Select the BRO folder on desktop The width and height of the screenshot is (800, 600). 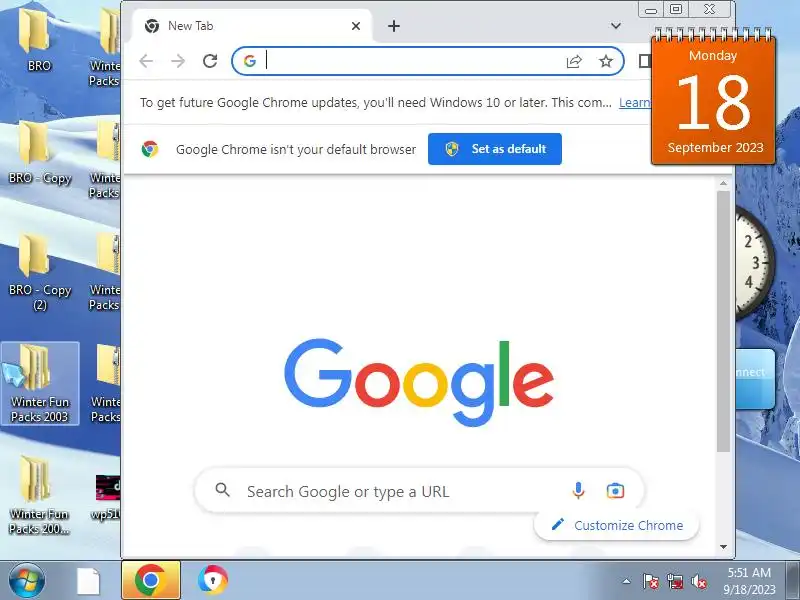tap(39, 39)
